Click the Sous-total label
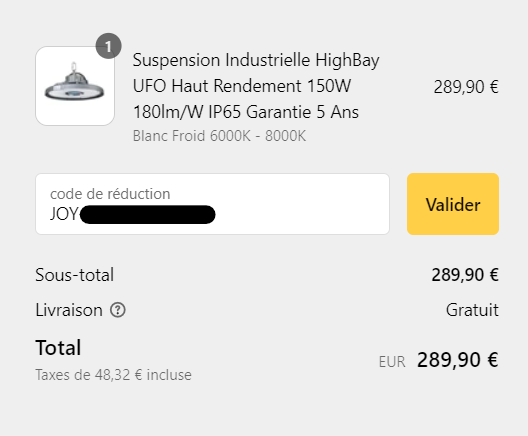Screen dimensions: 528x436 (x=74, y=275)
